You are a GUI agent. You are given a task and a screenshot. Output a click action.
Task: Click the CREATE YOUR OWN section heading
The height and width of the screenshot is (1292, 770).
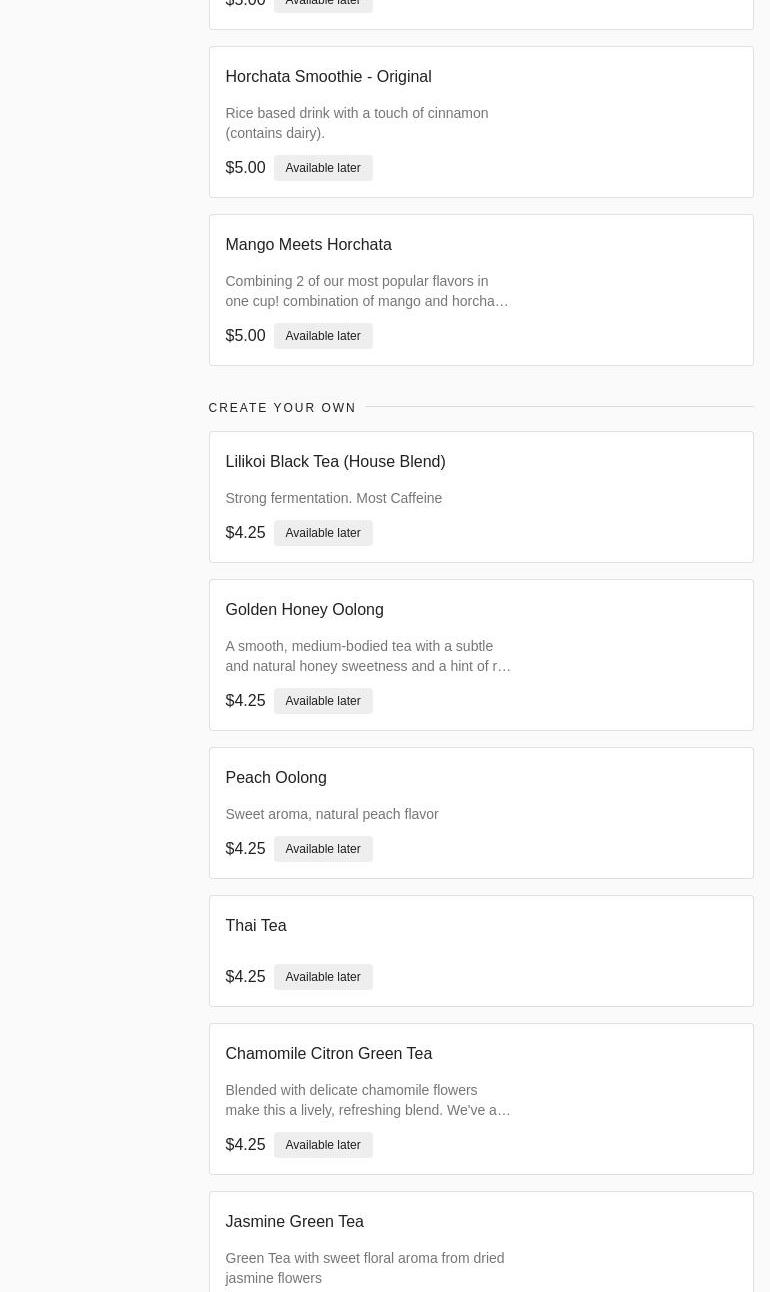282,408
